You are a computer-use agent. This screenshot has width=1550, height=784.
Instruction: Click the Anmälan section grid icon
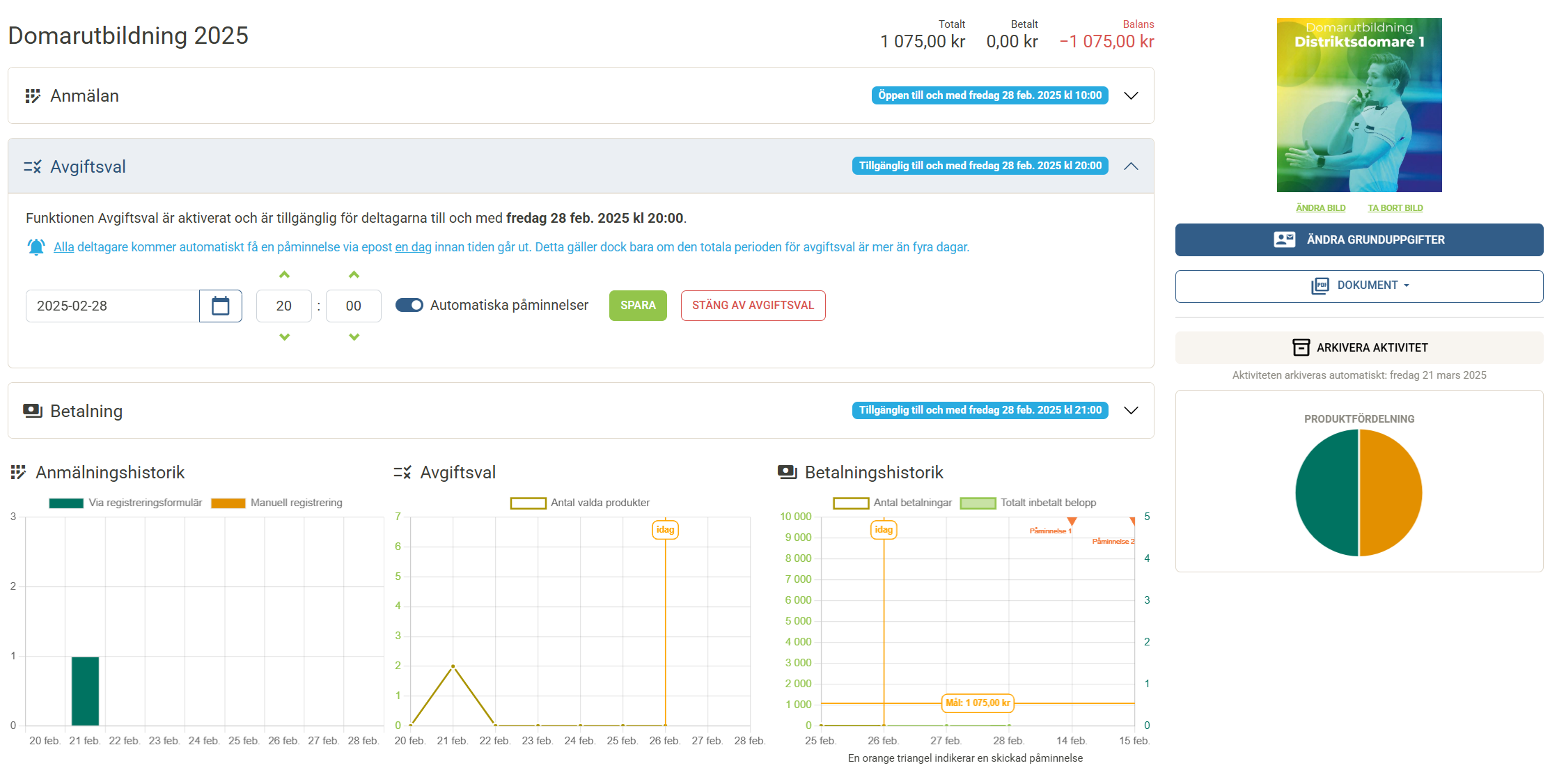coord(33,96)
